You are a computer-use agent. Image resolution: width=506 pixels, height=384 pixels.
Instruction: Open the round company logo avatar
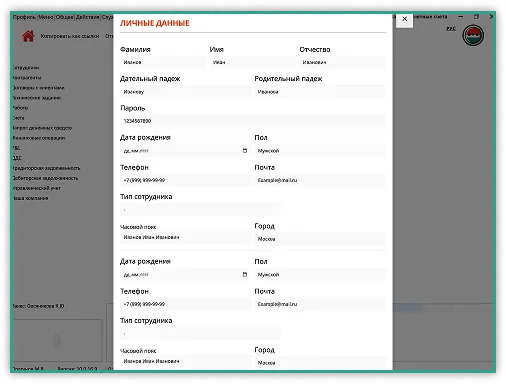click(x=473, y=35)
